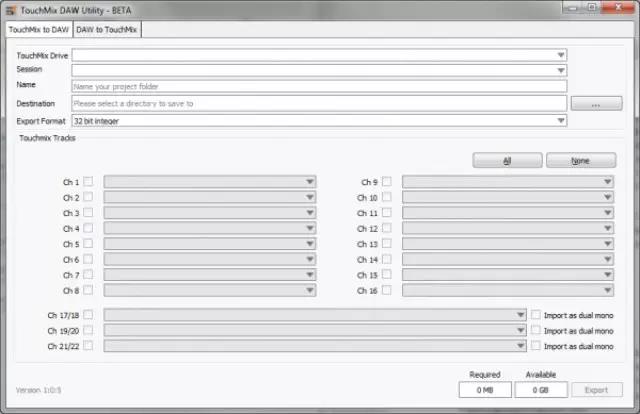Expand the Ch 8 track dropdown

pos(210,290)
